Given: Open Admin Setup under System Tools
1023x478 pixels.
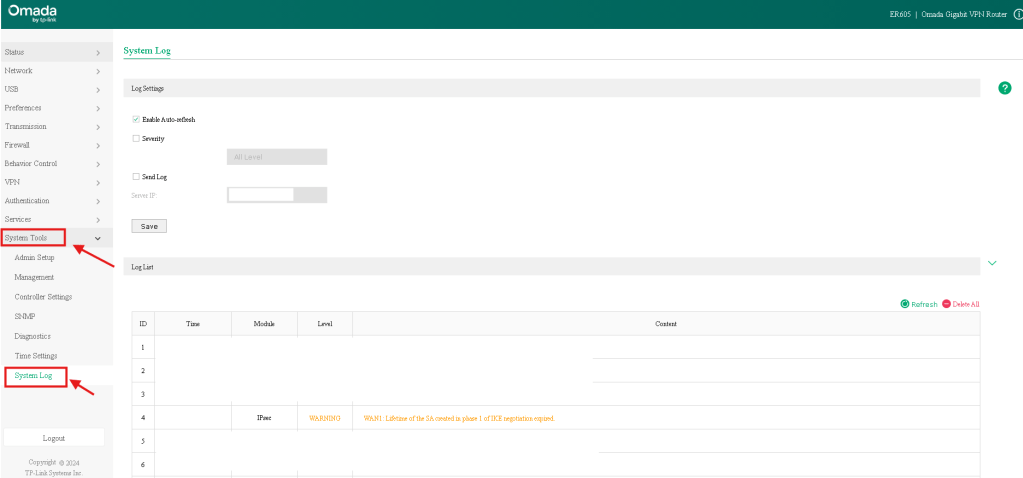Looking at the screenshot, I should [34, 257].
